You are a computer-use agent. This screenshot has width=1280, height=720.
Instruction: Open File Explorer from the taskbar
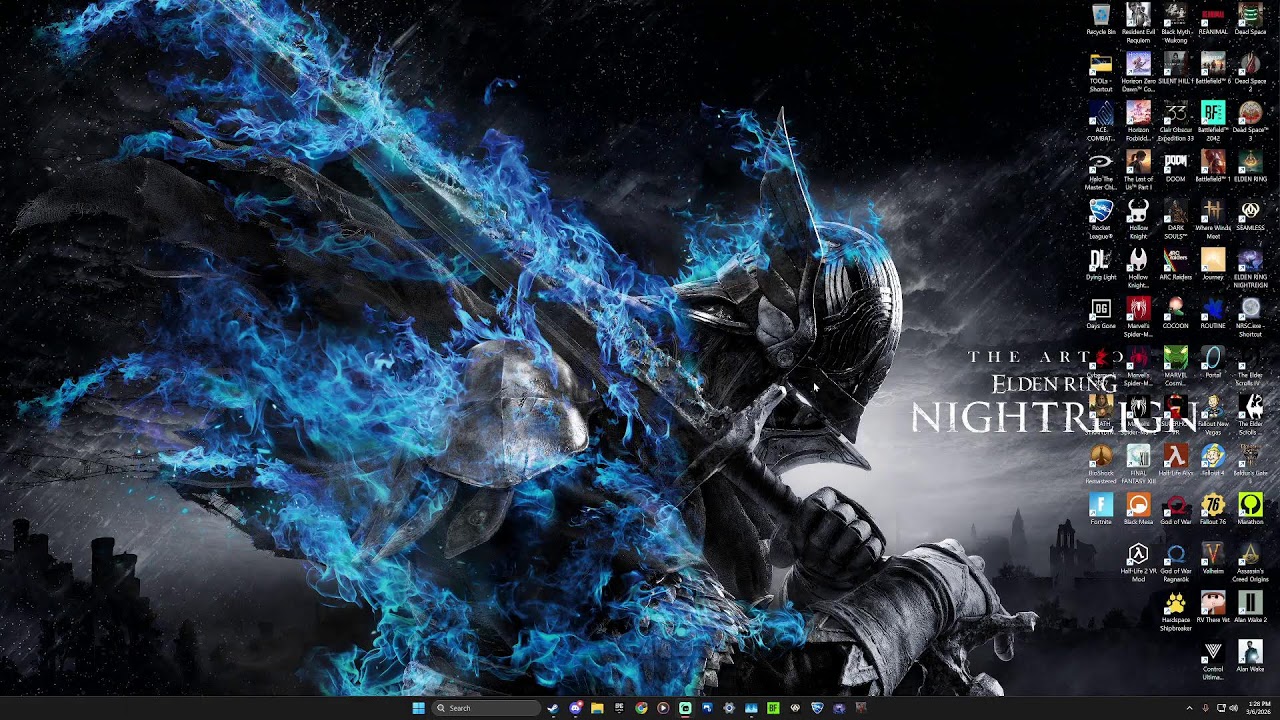click(x=597, y=708)
